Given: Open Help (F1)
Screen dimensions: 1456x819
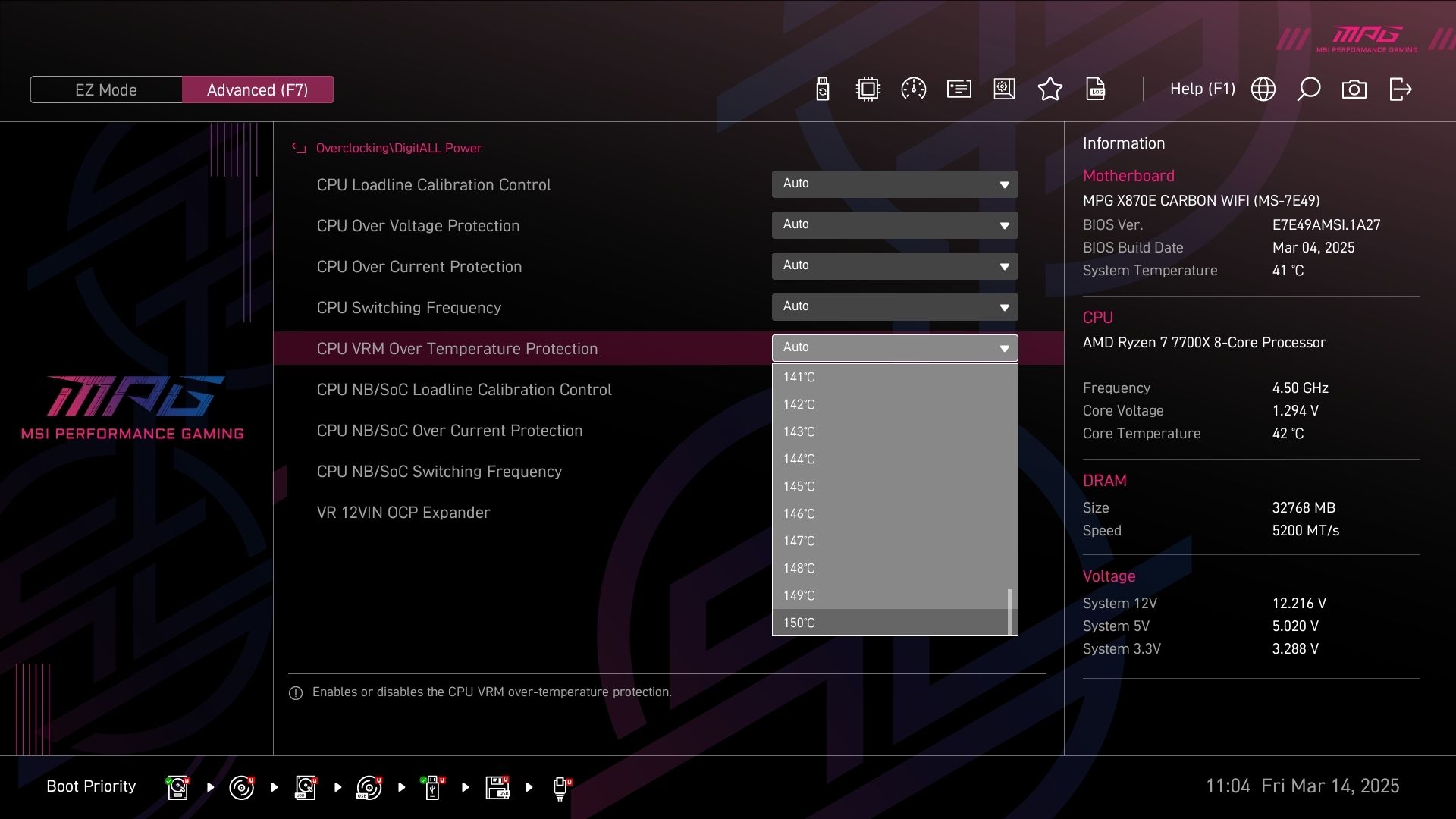Looking at the screenshot, I should pyautogui.click(x=1202, y=89).
